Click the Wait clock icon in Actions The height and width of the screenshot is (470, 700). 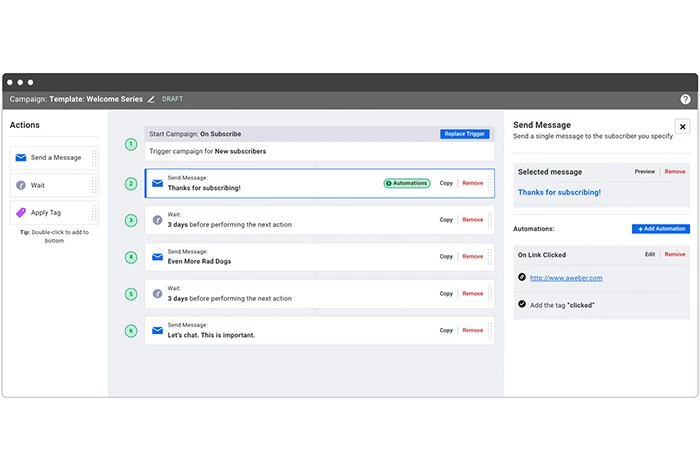click(22, 185)
